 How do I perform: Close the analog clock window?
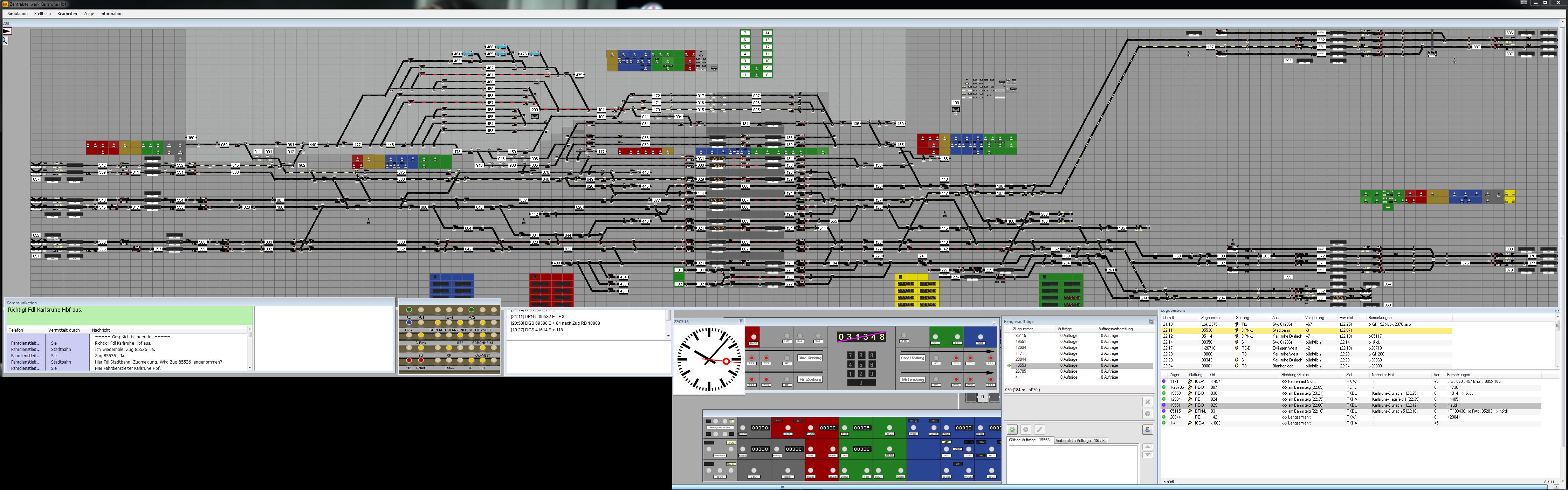pos(741,322)
